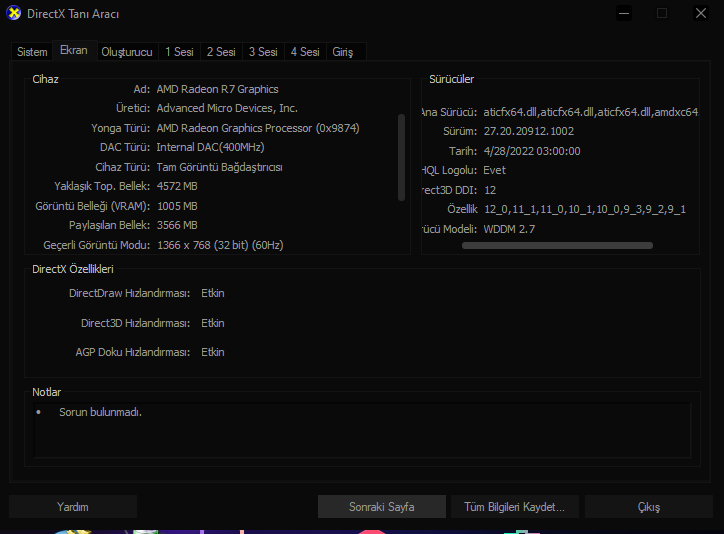The image size is (724, 534).
Task: Minimize the DirectX window
Action: click(x=624, y=13)
